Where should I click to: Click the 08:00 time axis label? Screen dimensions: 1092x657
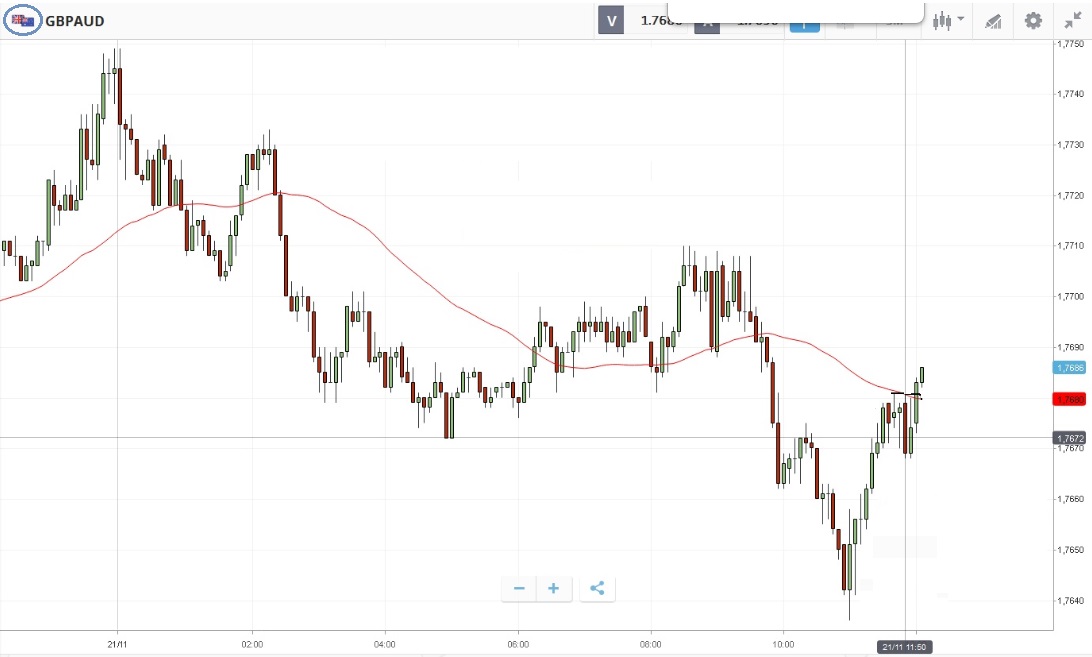pos(652,645)
